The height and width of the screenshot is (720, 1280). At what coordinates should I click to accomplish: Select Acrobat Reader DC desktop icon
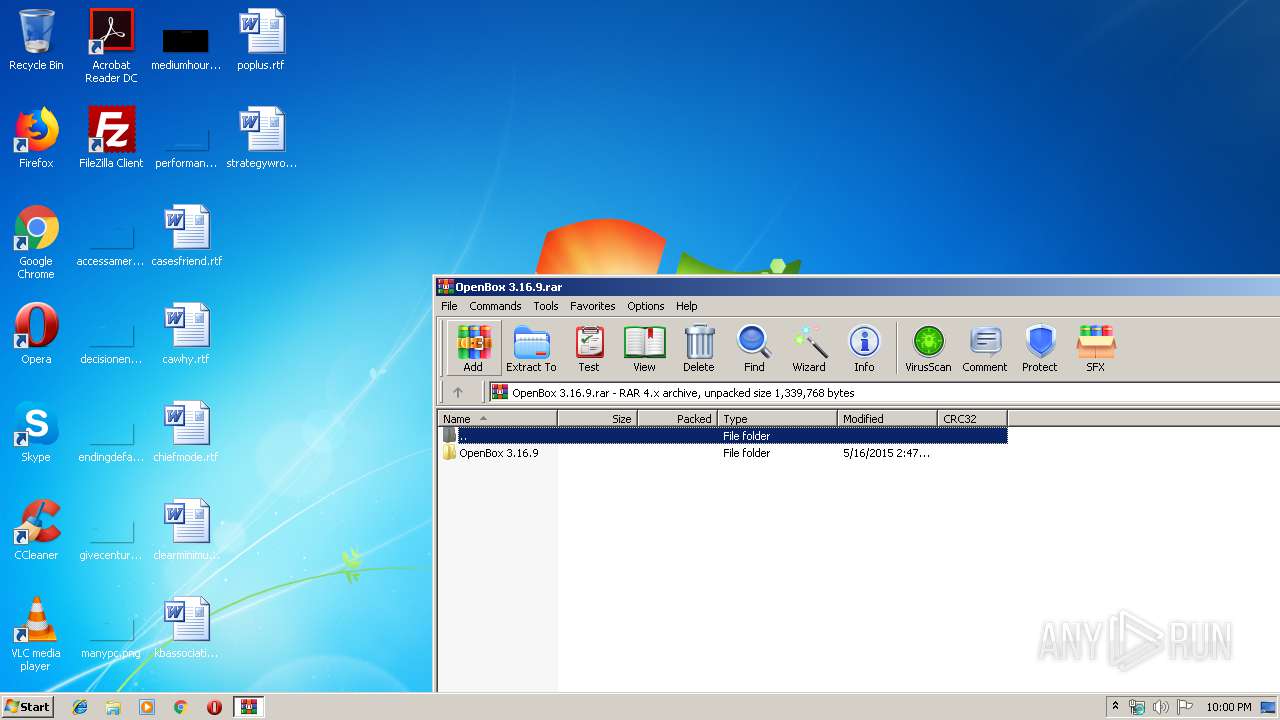click(111, 46)
